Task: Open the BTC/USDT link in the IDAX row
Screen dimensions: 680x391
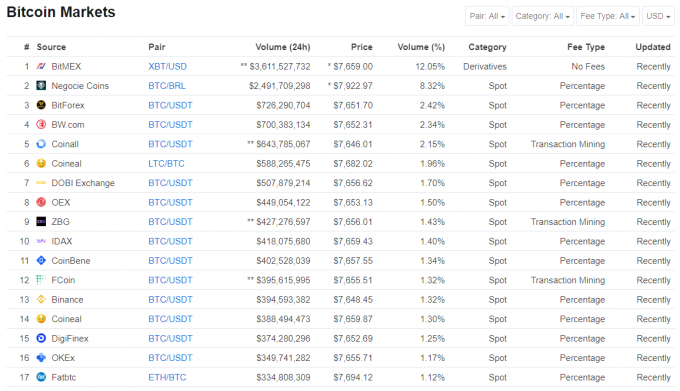Action: [x=170, y=241]
